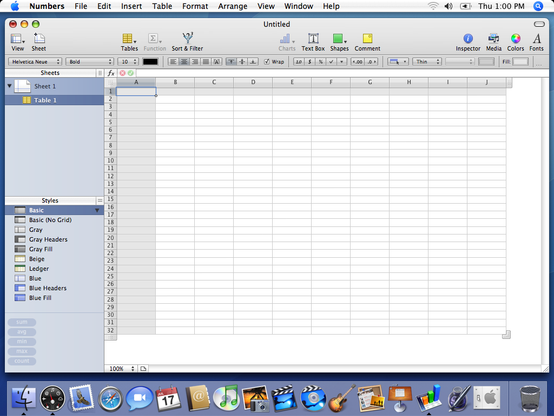Image resolution: width=554 pixels, height=416 pixels.
Task: Click the Function toolbar icon
Action: click(154, 42)
